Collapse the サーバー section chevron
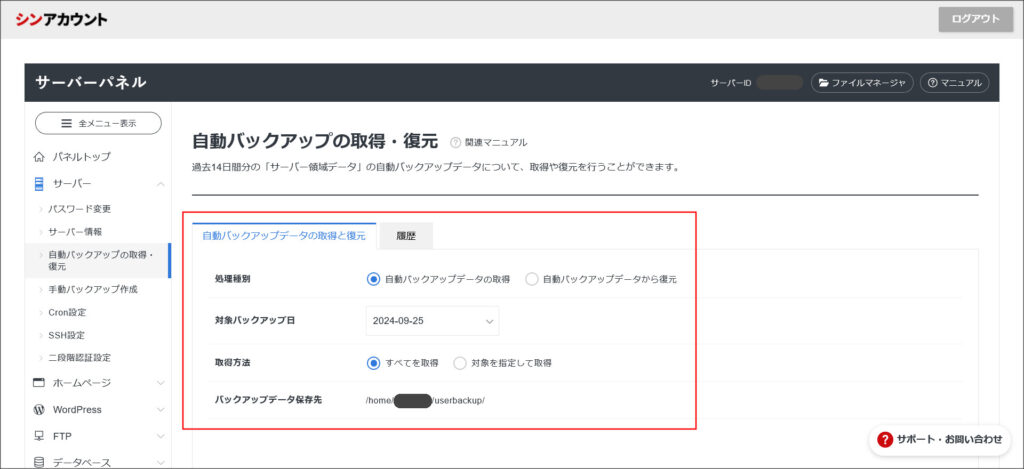Screen dimensions: 1024x469 coord(161,184)
